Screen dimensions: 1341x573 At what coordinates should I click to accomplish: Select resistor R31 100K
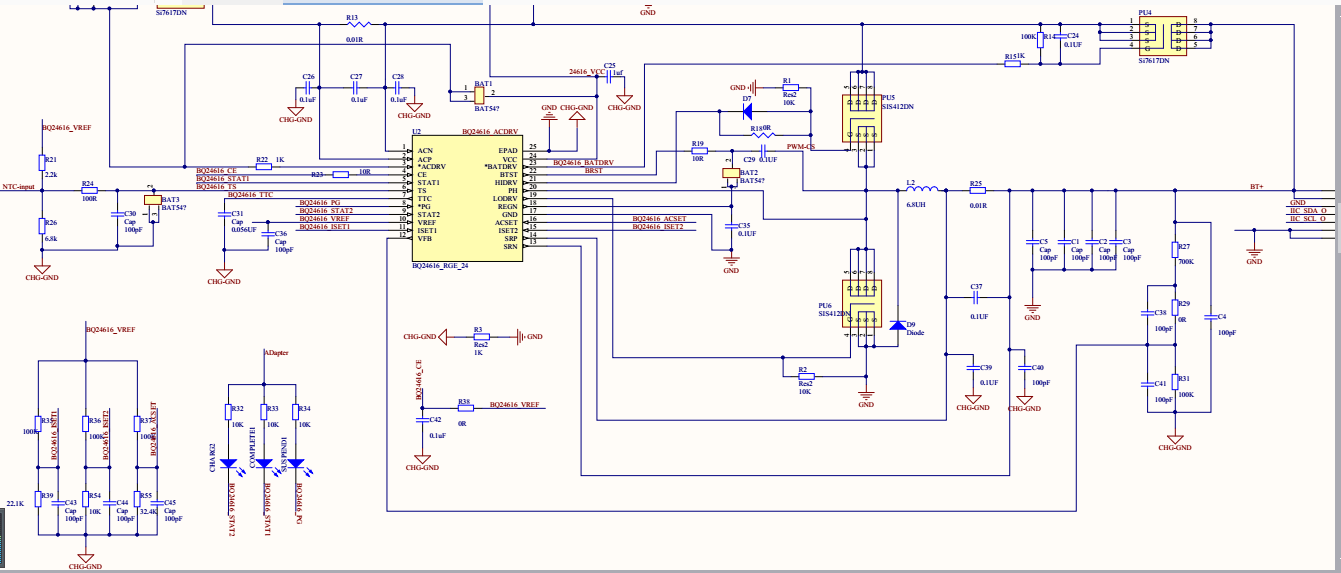click(x=1176, y=384)
